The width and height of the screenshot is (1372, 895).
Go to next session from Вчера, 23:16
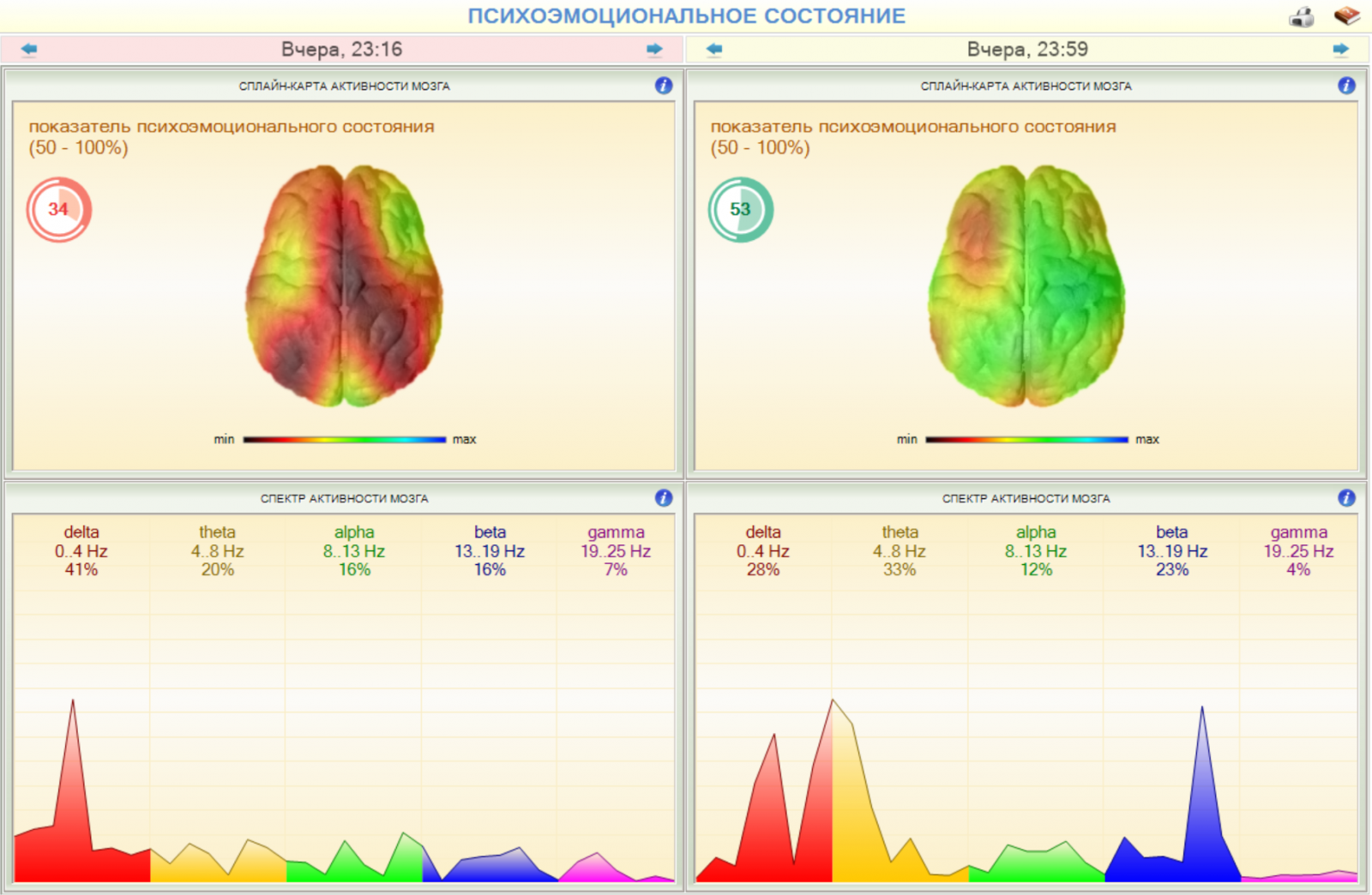654,50
